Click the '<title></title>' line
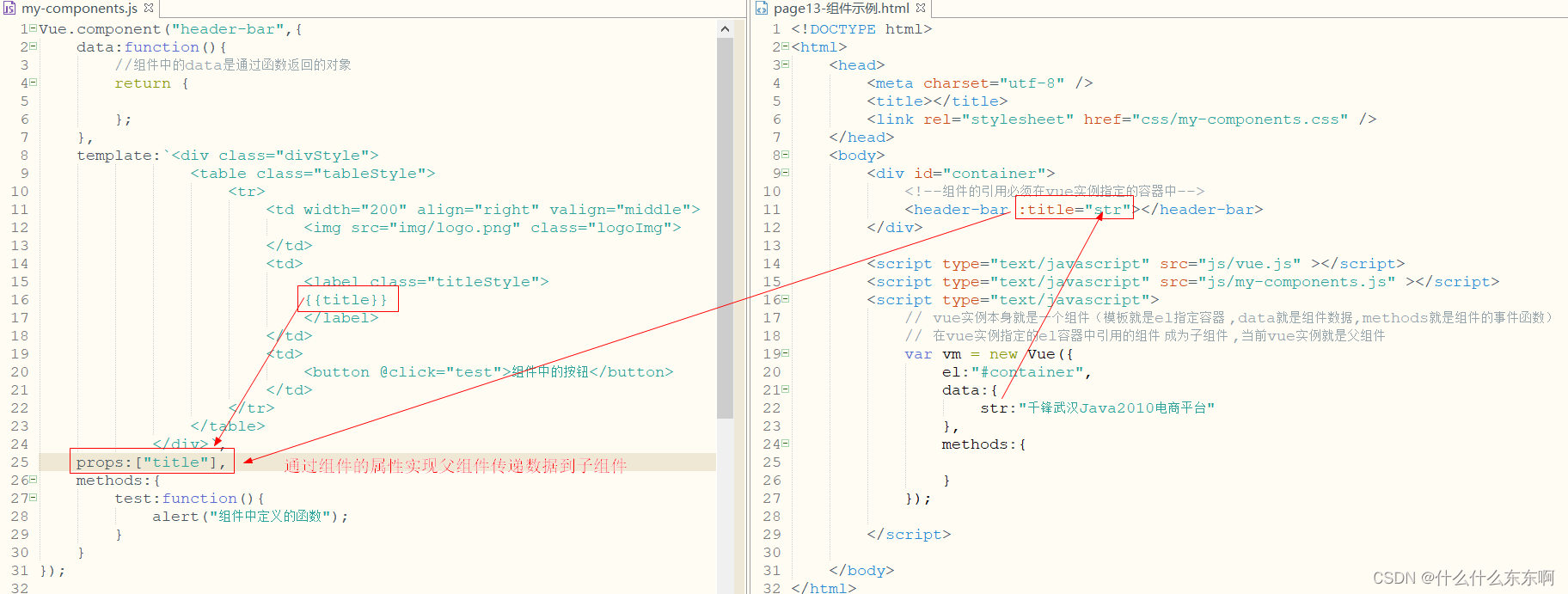The height and width of the screenshot is (594, 1568). (937, 101)
